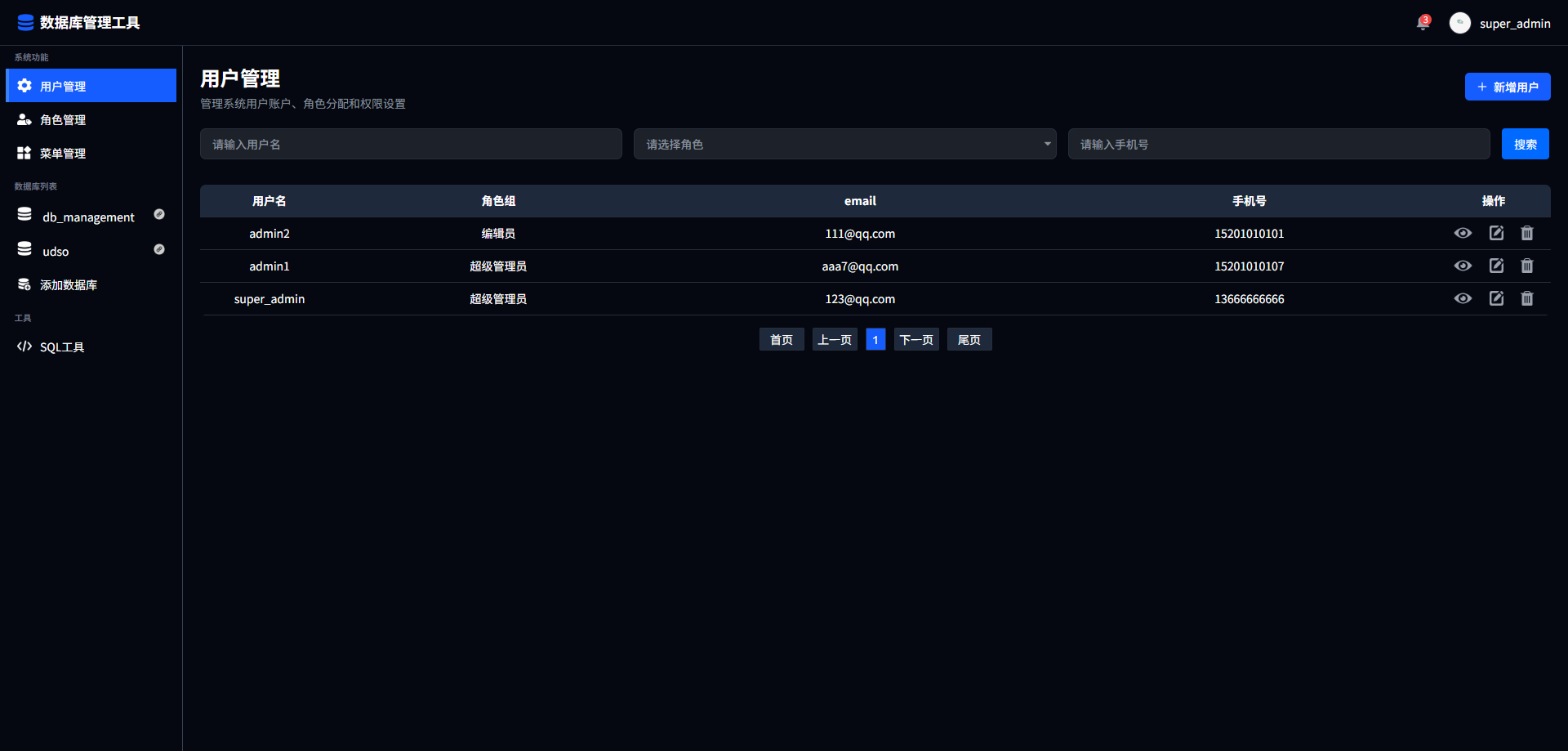1568x751 pixels.
Task: Click trash icon in super_admin row
Action: (1526, 298)
